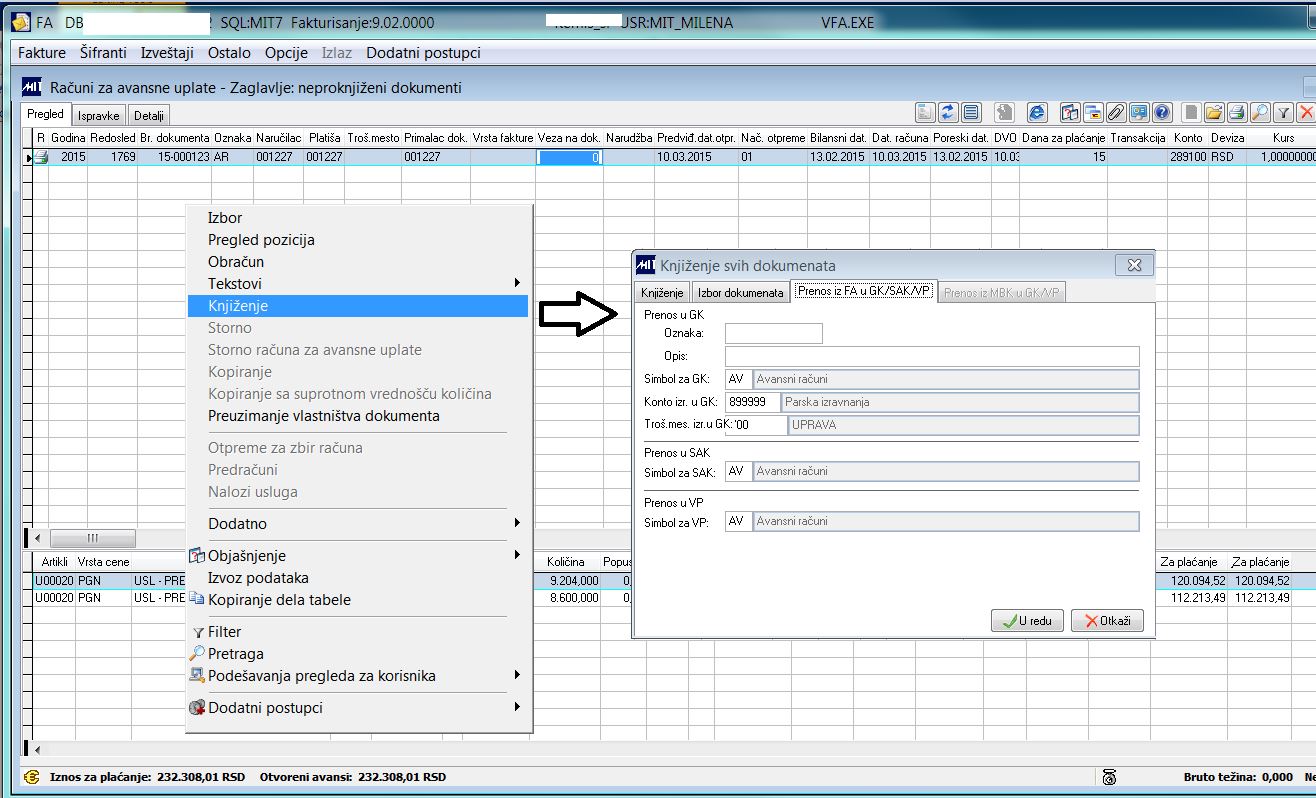Choose Filter in context menu
Viewport: 1316px width, 798px height.
[x=360, y=632]
